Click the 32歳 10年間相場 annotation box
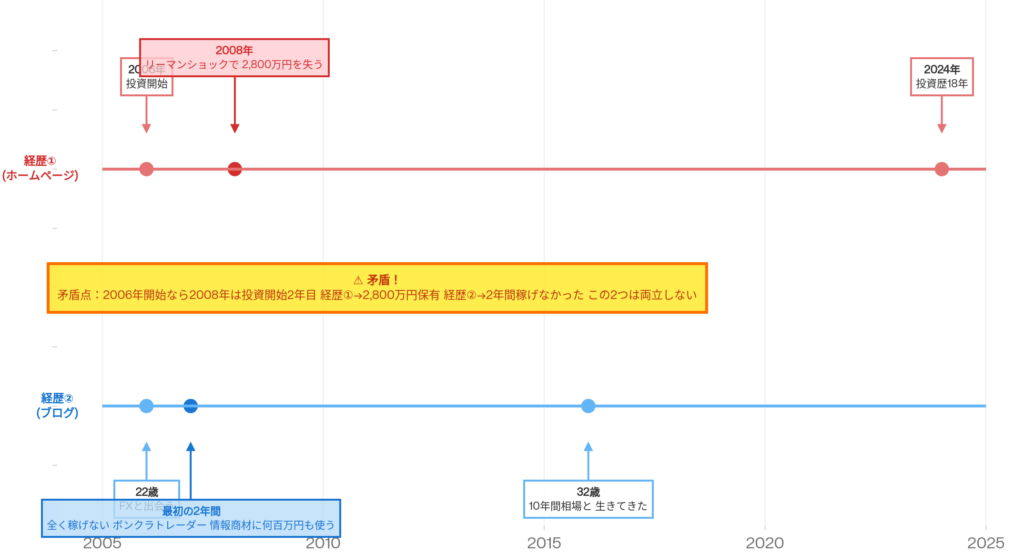The height and width of the screenshot is (555, 1024). [x=588, y=499]
